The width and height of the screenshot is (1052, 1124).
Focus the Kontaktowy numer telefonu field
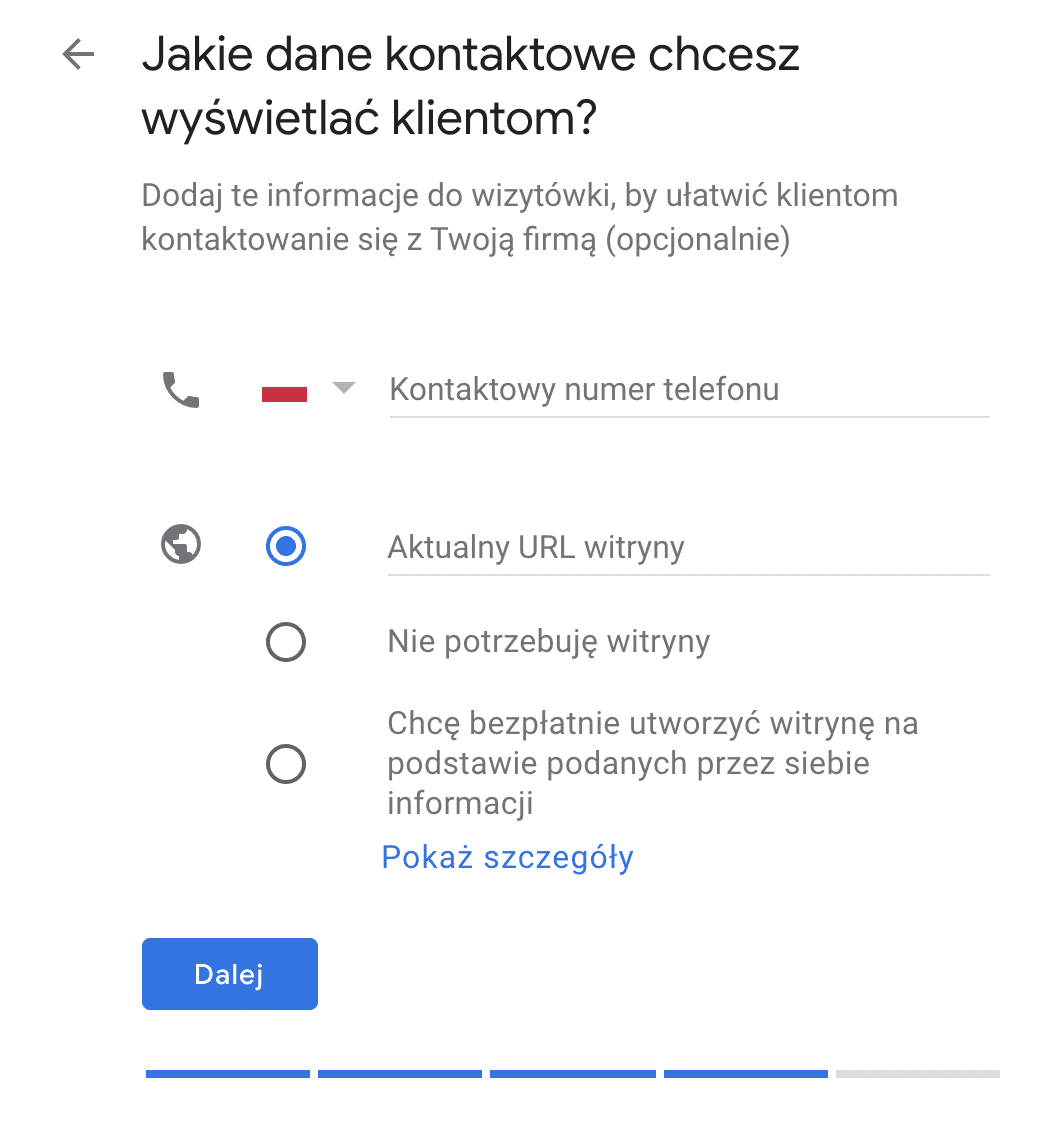click(688, 389)
